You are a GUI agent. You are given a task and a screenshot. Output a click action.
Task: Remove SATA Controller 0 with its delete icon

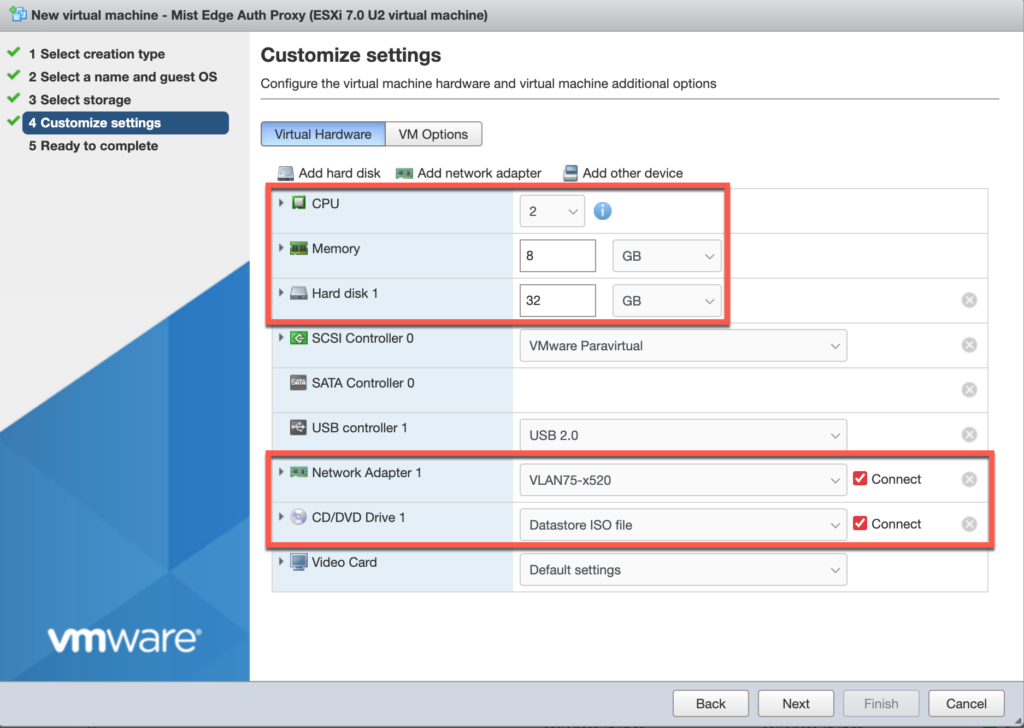coord(968,389)
